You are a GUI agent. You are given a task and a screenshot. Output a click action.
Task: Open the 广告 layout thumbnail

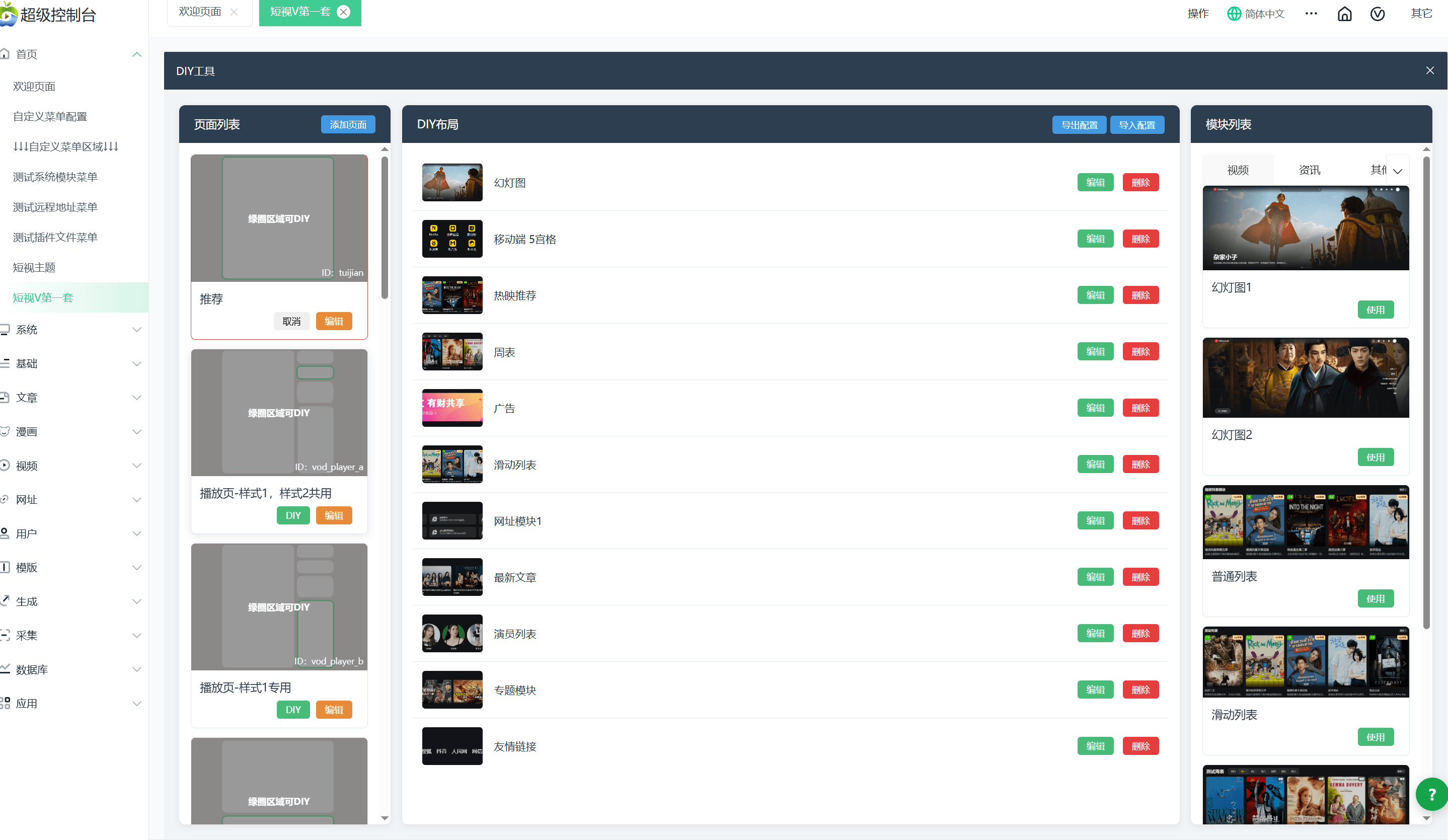452,408
